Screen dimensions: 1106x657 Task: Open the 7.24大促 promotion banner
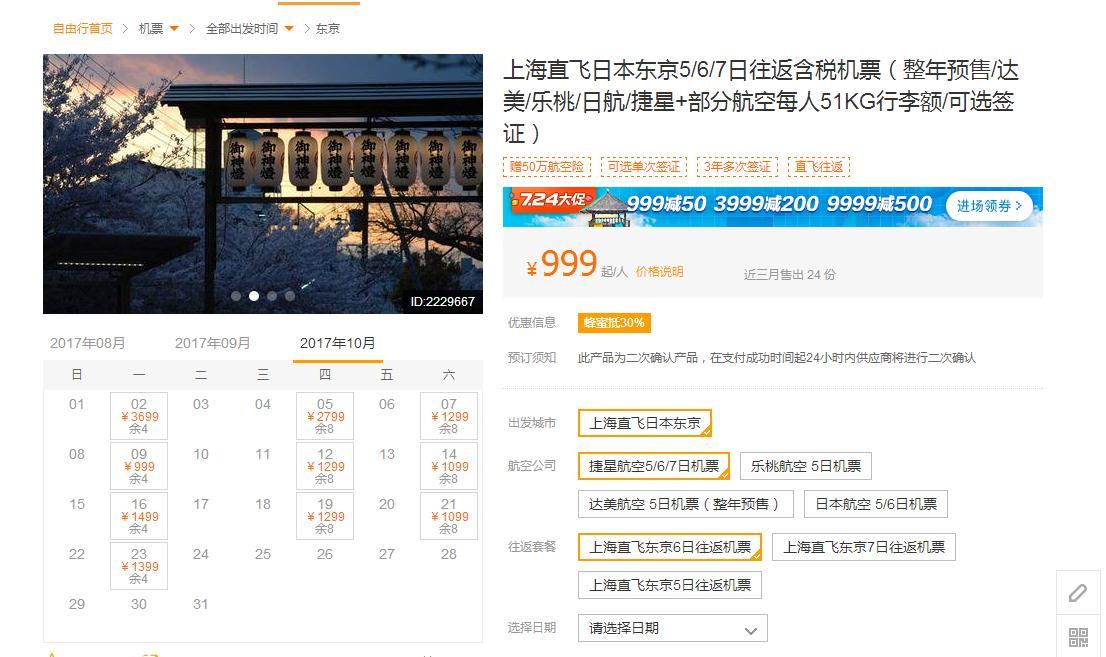[x=772, y=207]
